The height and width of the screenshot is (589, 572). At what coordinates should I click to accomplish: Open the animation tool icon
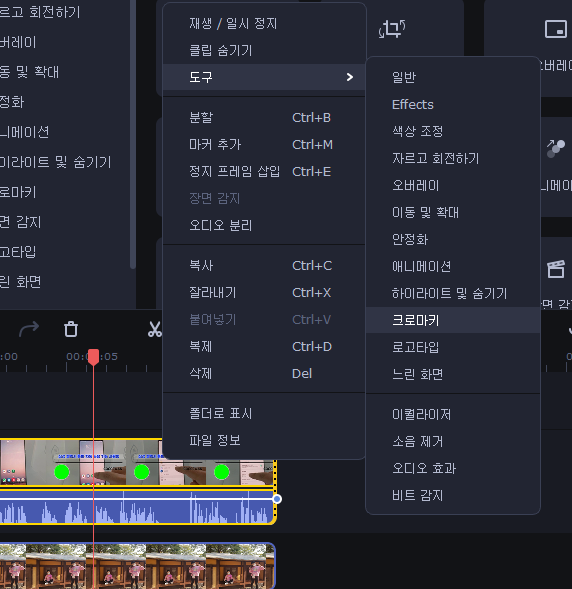(x=555, y=148)
